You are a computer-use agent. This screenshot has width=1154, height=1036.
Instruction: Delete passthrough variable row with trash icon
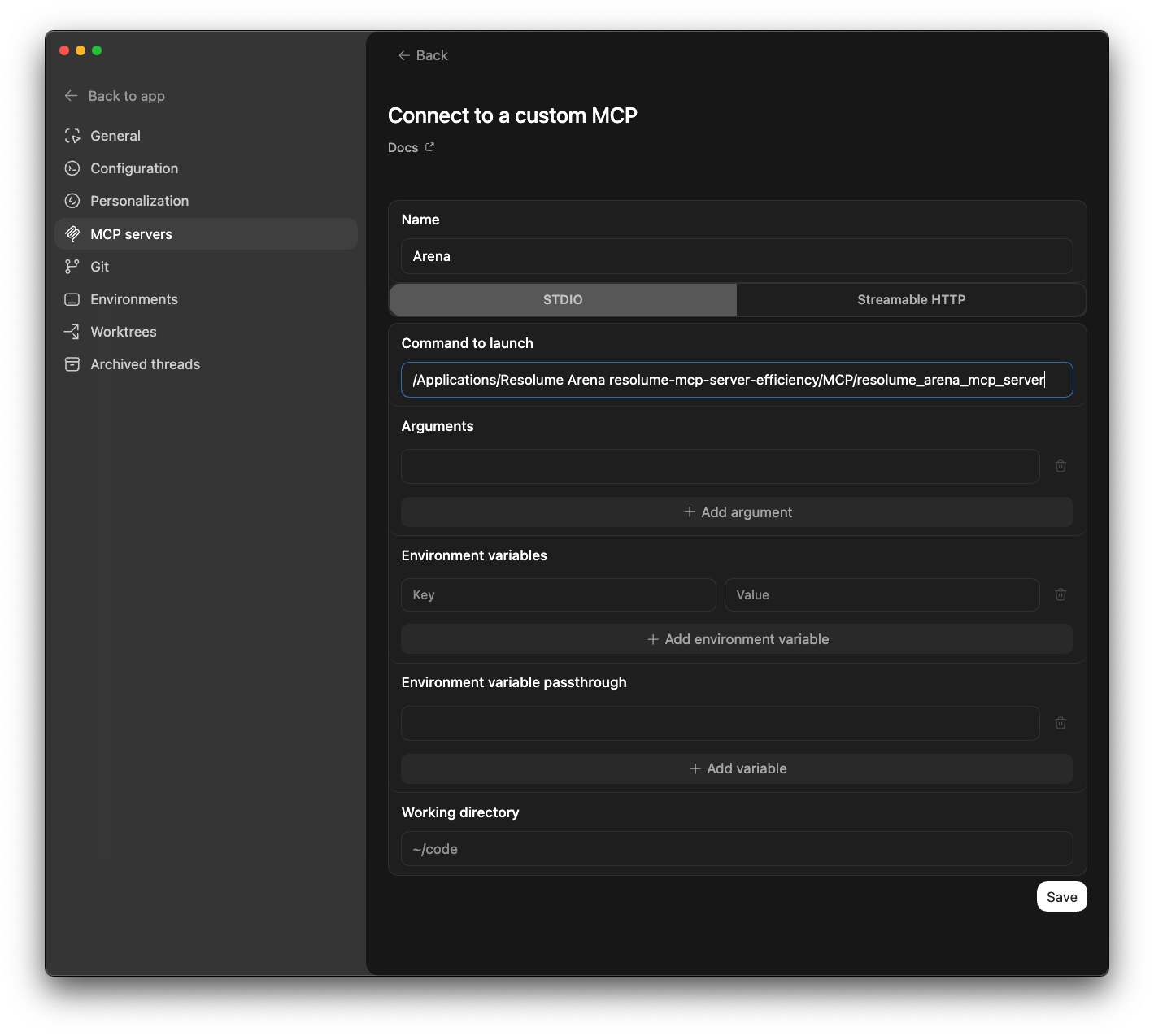(x=1060, y=723)
